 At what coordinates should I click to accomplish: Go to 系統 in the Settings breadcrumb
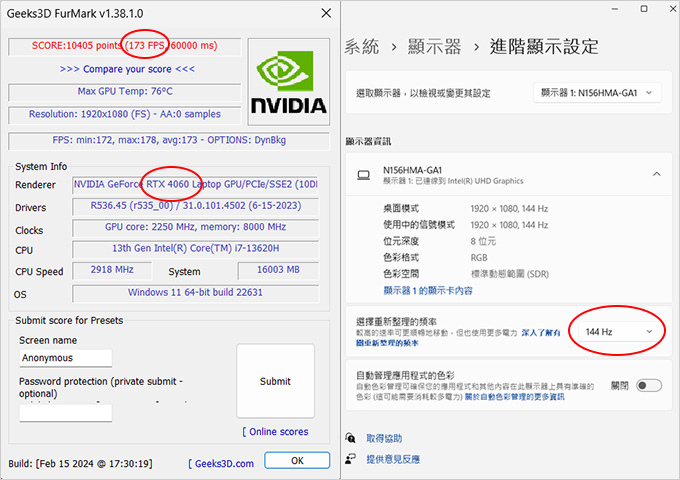pos(362,46)
